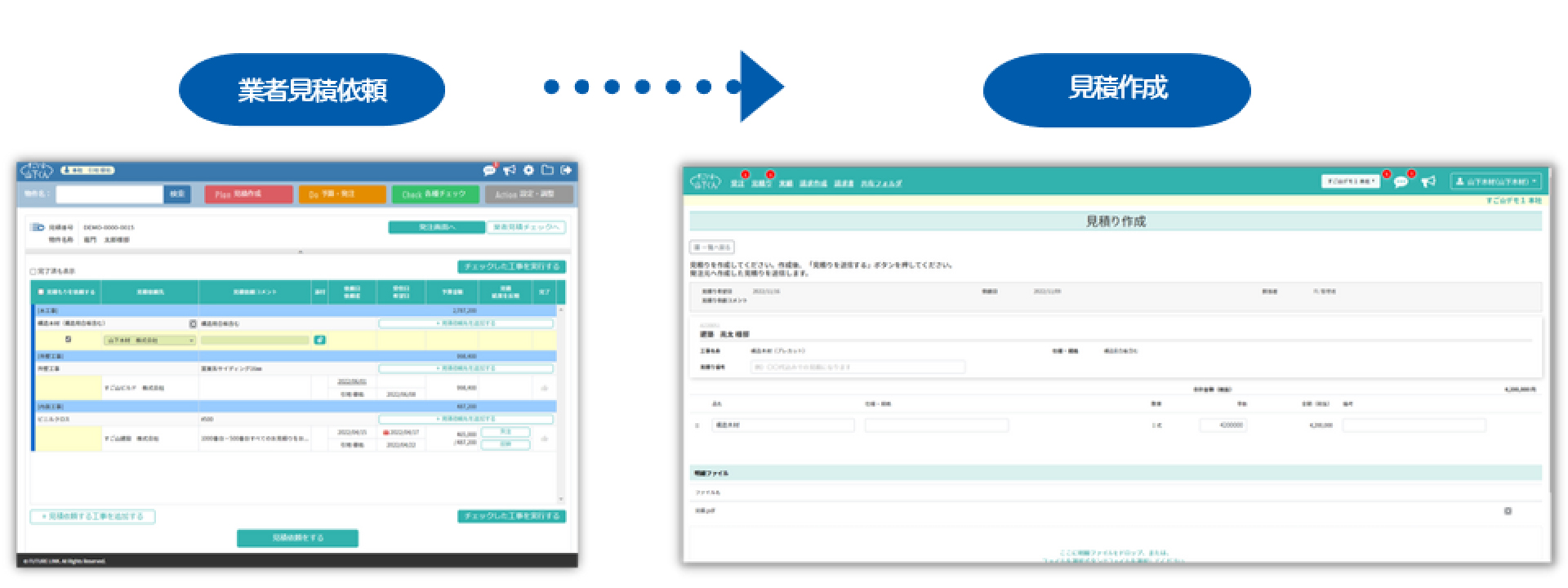Delete attached pdf file with trash icon
The image size is (1568, 588).
pos(1508,511)
